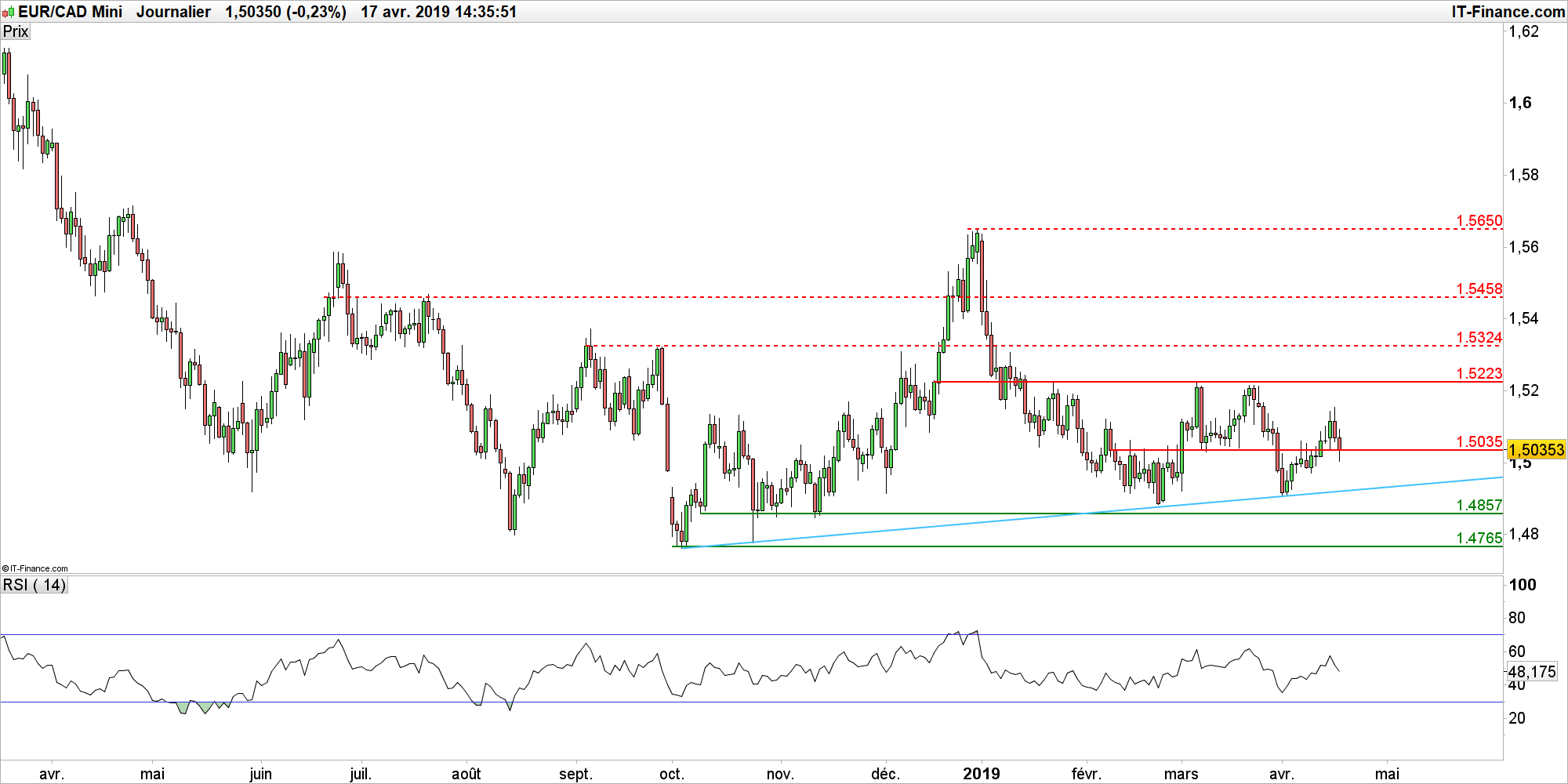Click the date 17 avr. 2019 14:35:51
The height and width of the screenshot is (784, 1568).
point(438,12)
